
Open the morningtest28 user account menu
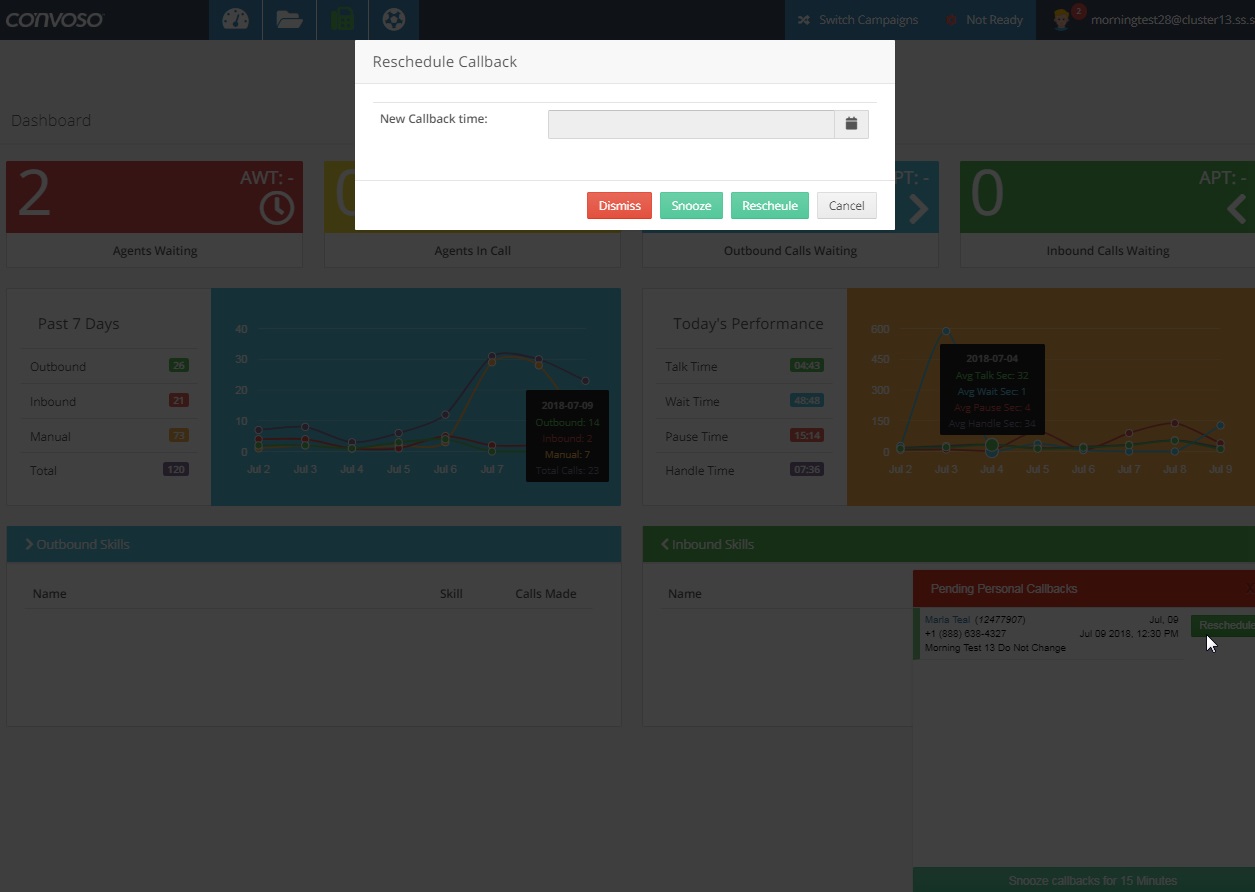tap(1170, 20)
